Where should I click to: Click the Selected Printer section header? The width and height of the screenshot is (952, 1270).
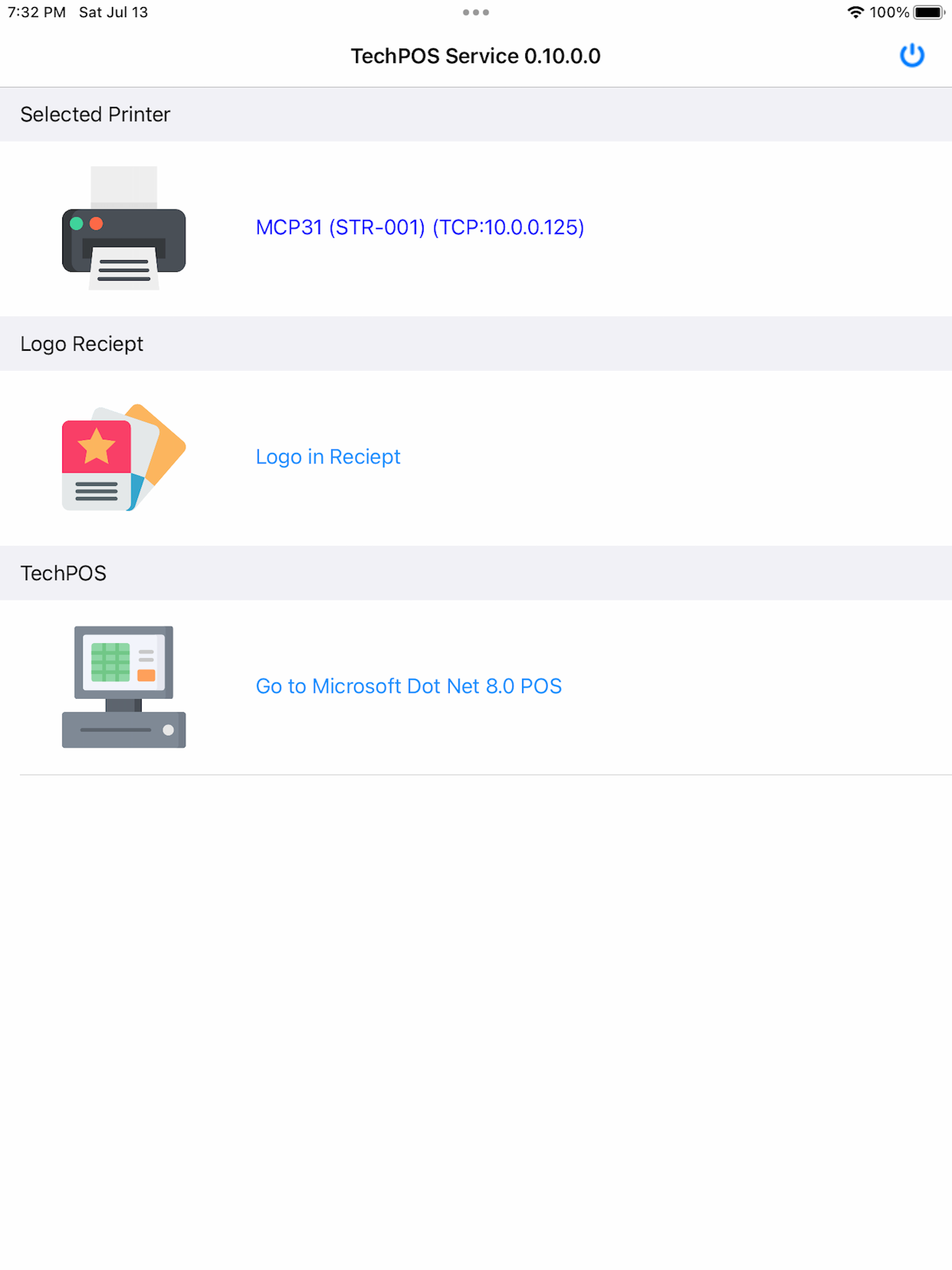coord(476,114)
